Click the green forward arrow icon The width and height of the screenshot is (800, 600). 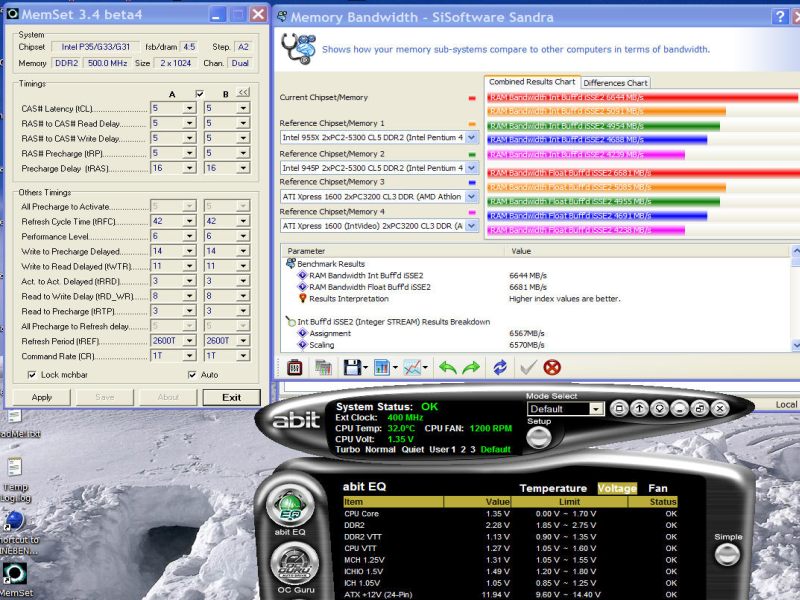tap(471, 367)
